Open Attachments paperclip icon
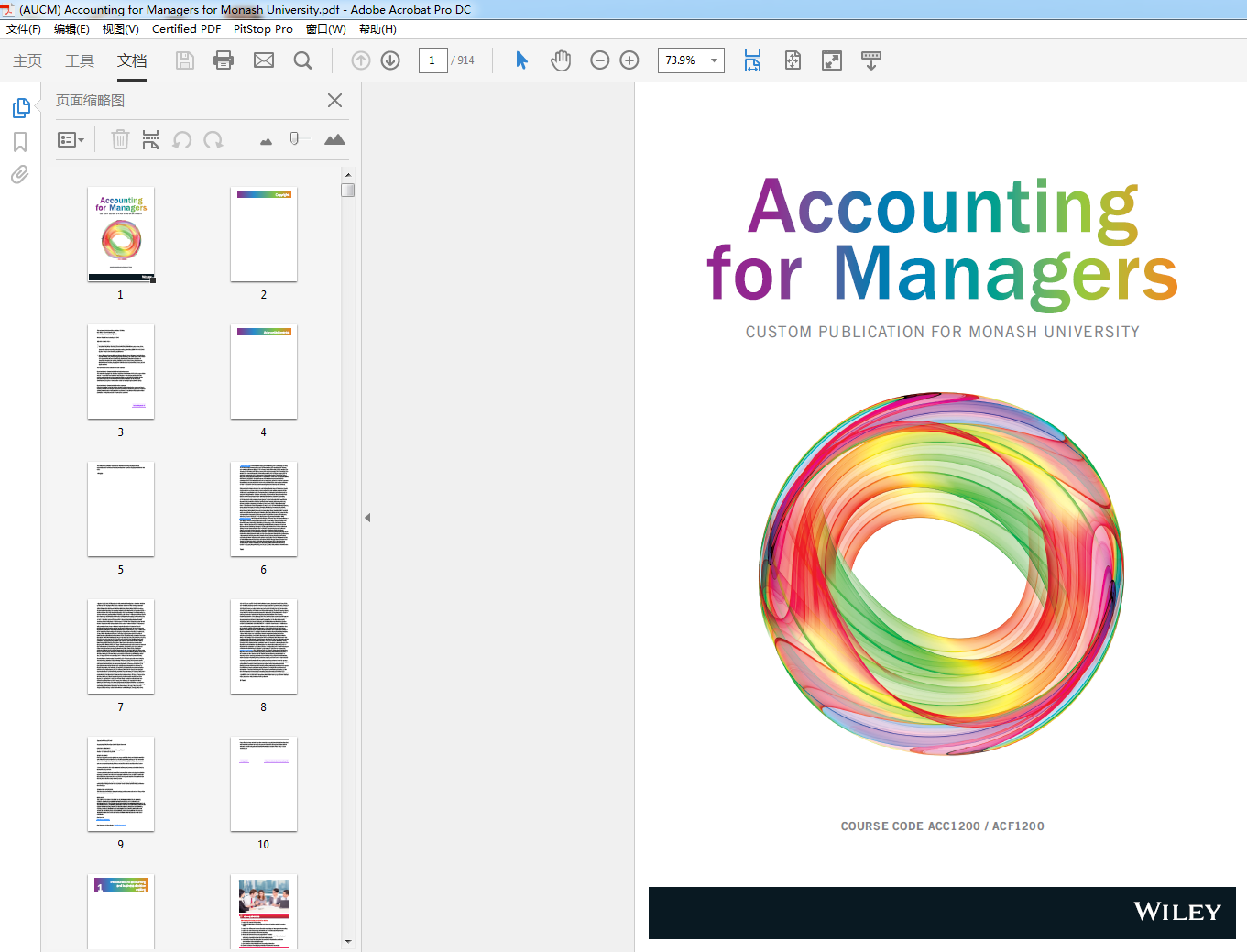Image resolution: width=1247 pixels, height=952 pixels. coord(20,174)
